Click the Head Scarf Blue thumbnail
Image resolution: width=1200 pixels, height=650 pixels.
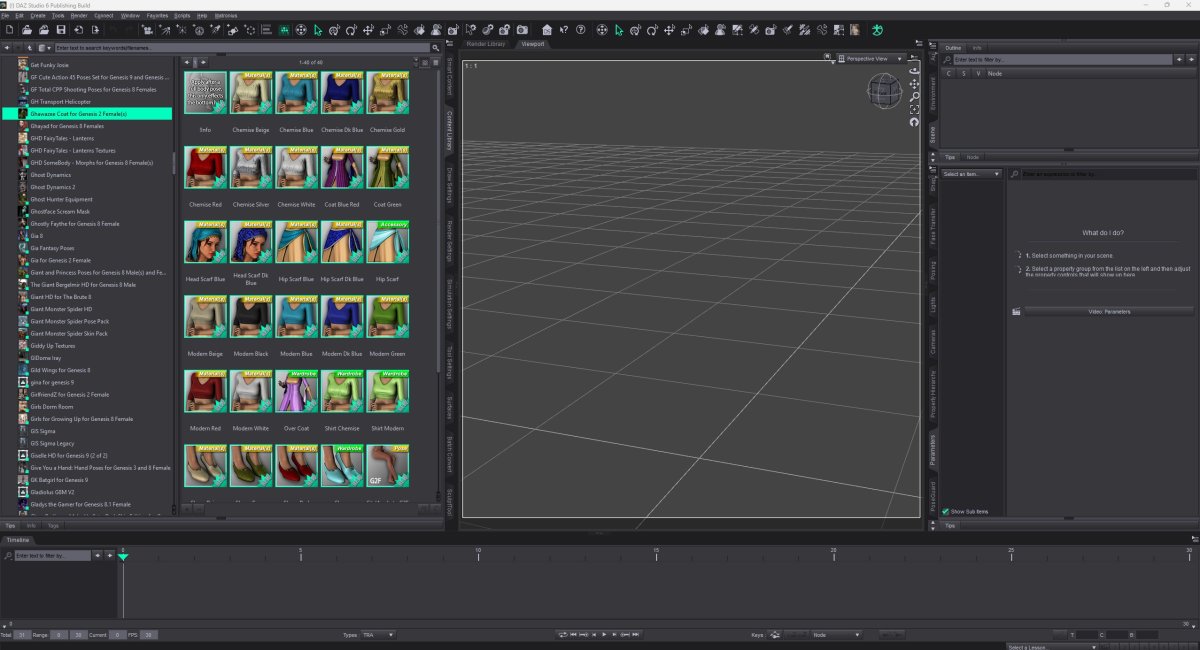(x=204, y=242)
